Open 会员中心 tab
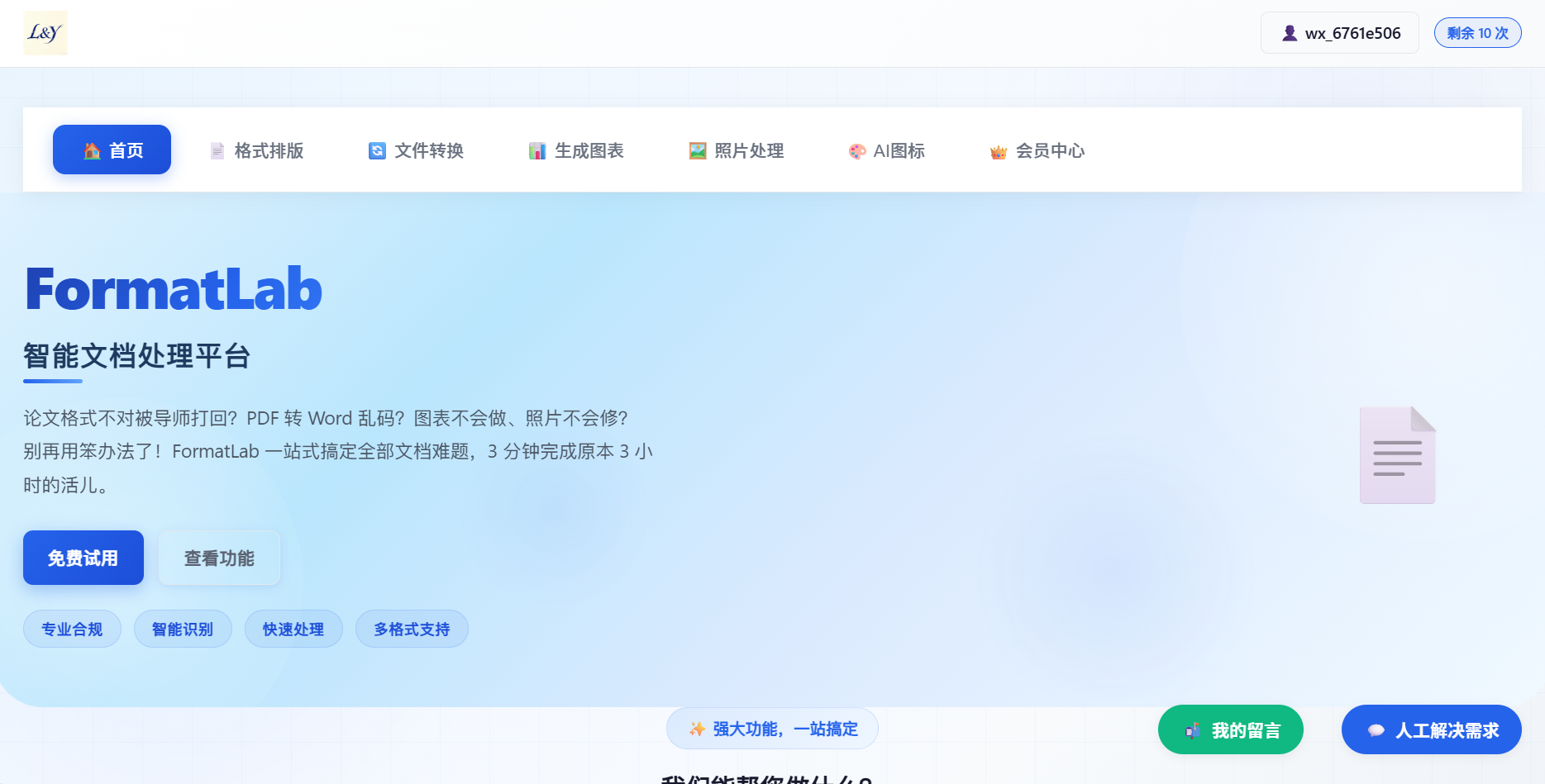This screenshot has width=1545, height=784. click(x=1038, y=150)
